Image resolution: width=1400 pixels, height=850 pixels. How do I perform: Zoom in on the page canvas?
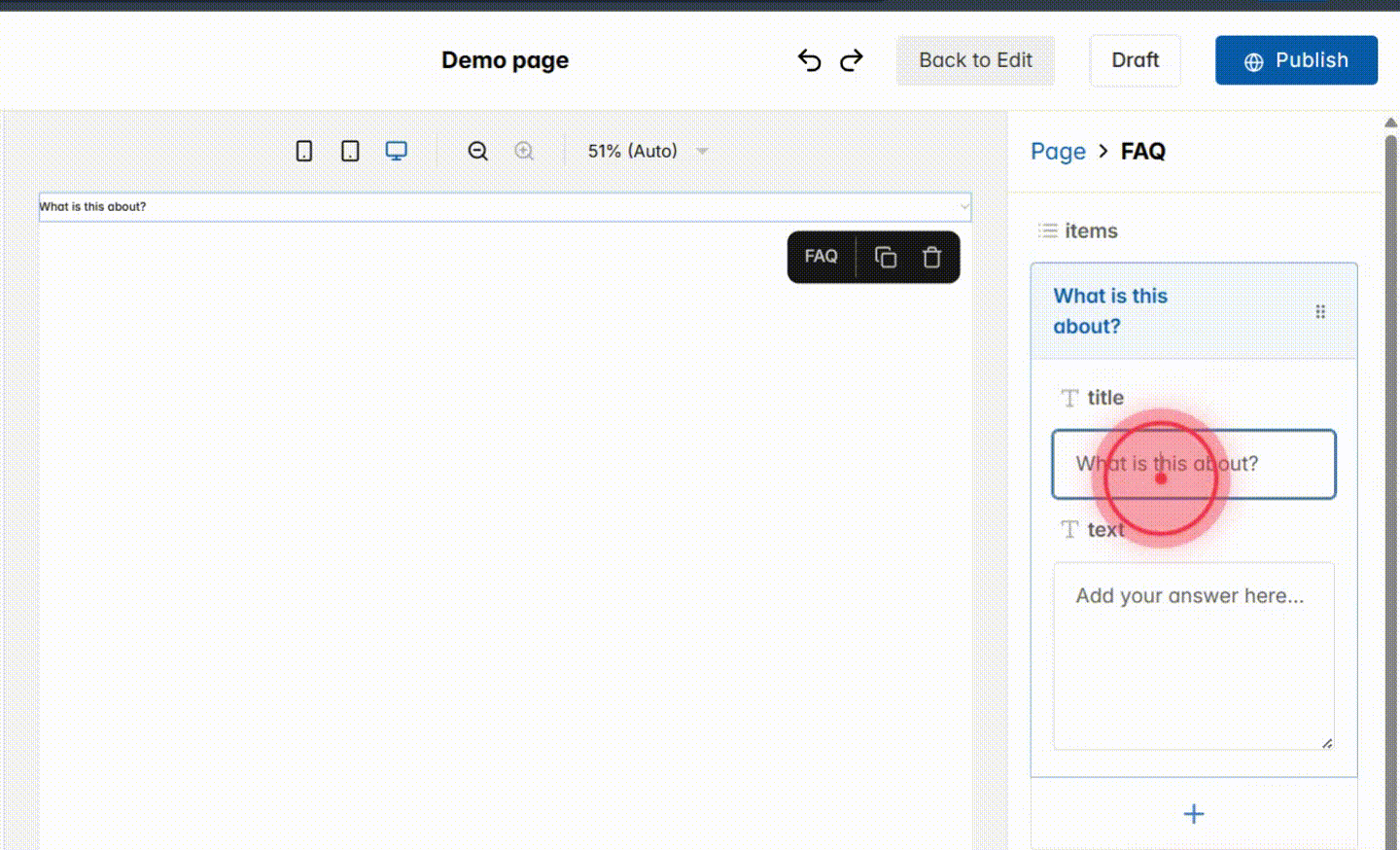(x=523, y=151)
